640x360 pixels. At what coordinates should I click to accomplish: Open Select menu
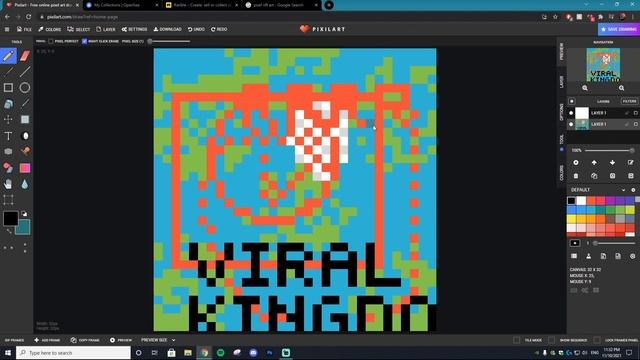coord(79,29)
